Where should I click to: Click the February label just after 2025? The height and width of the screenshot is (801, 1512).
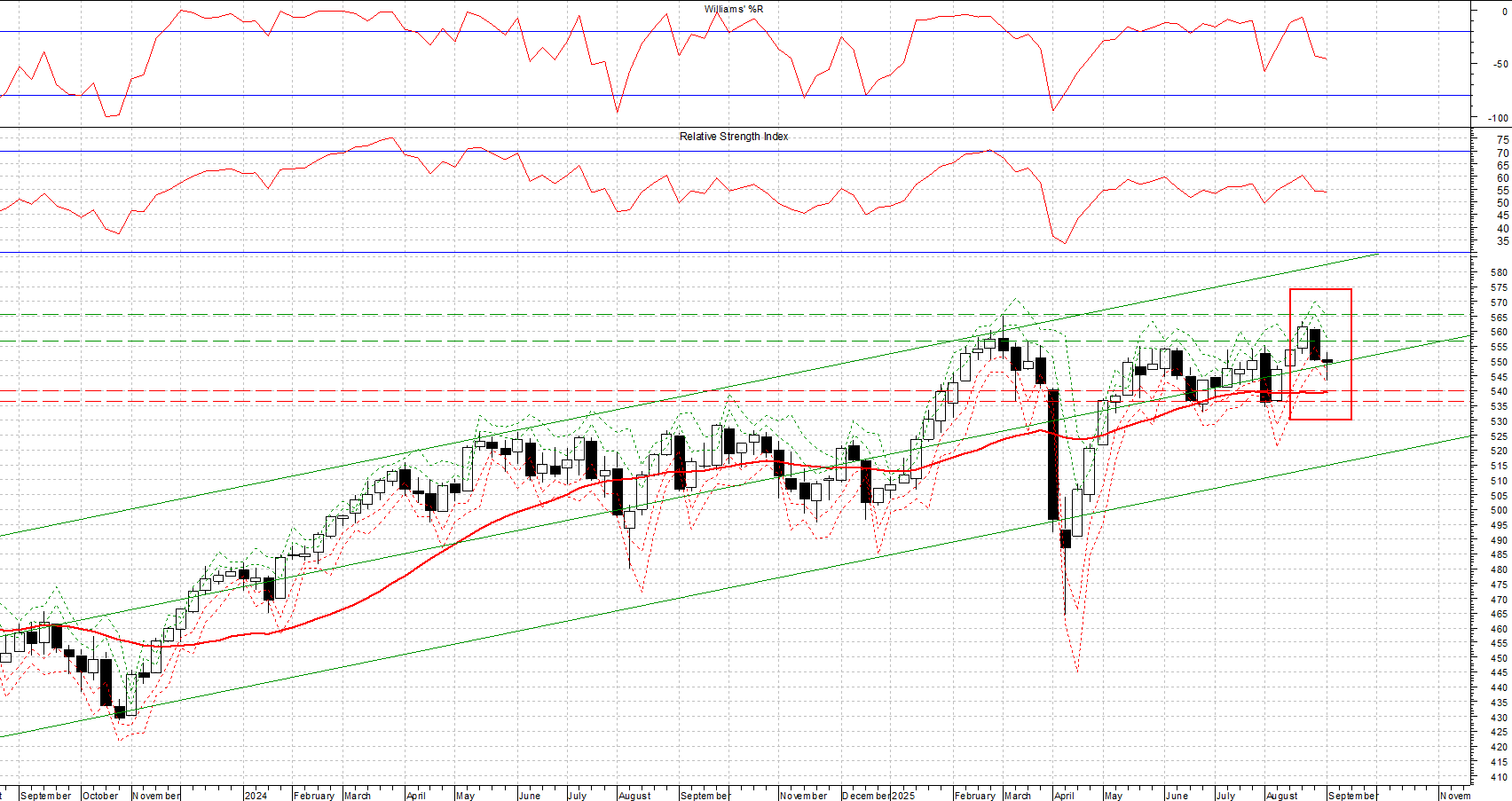[x=975, y=796]
